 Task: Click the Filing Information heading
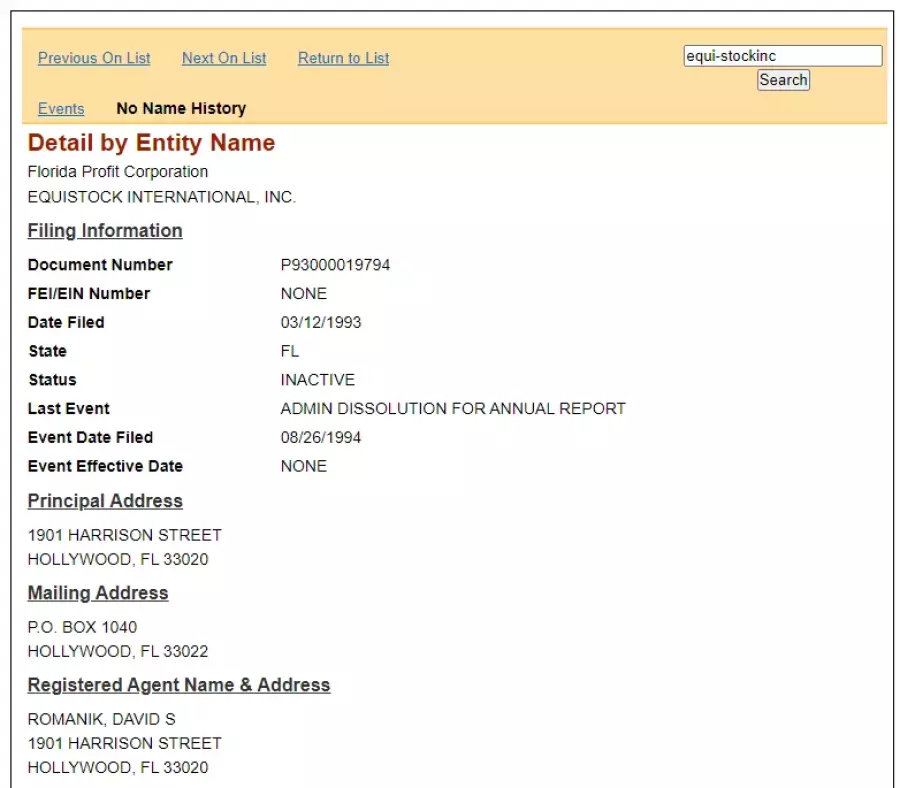pos(105,231)
